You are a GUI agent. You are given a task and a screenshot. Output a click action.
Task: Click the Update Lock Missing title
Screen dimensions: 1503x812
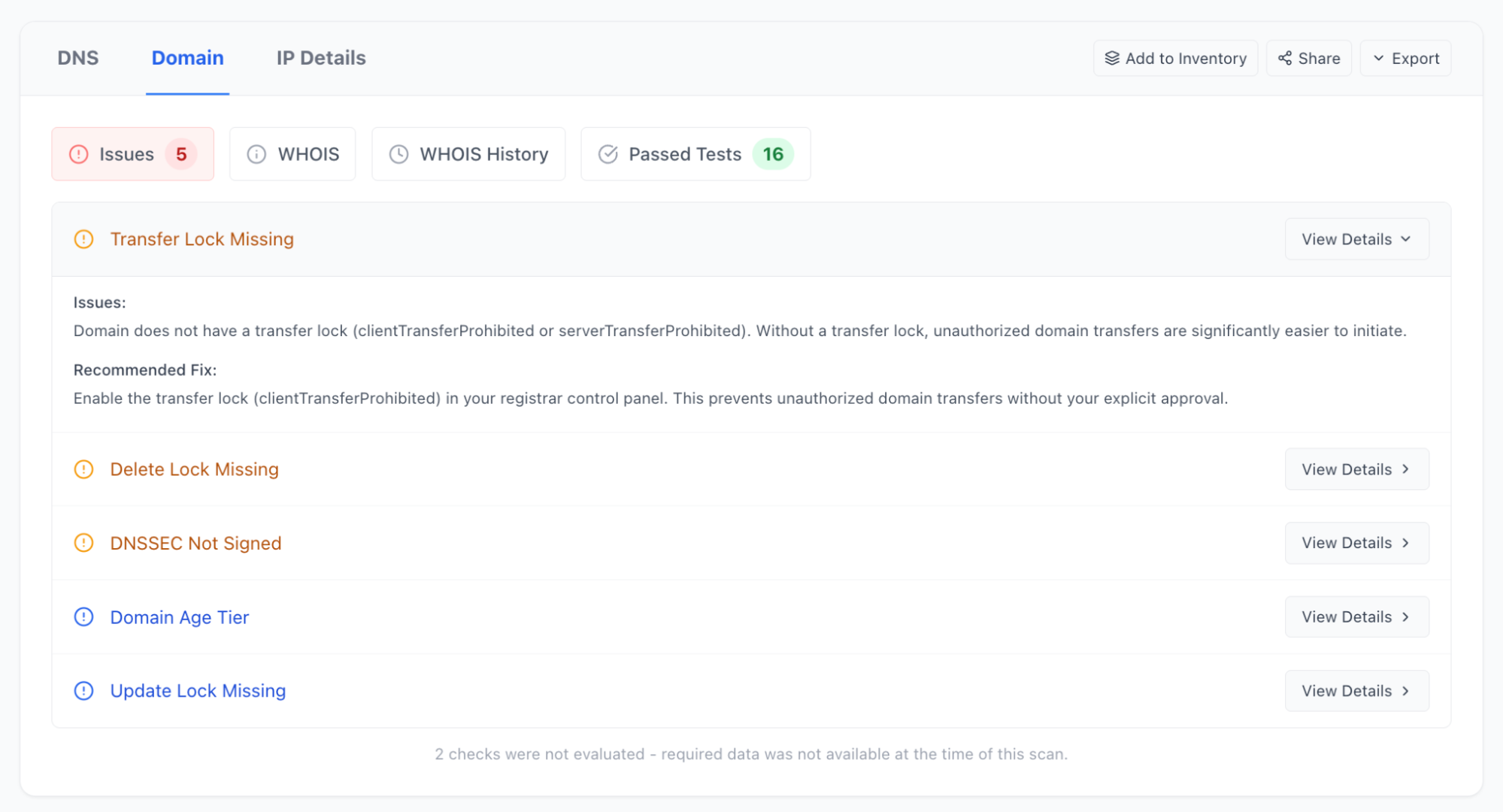pos(198,690)
